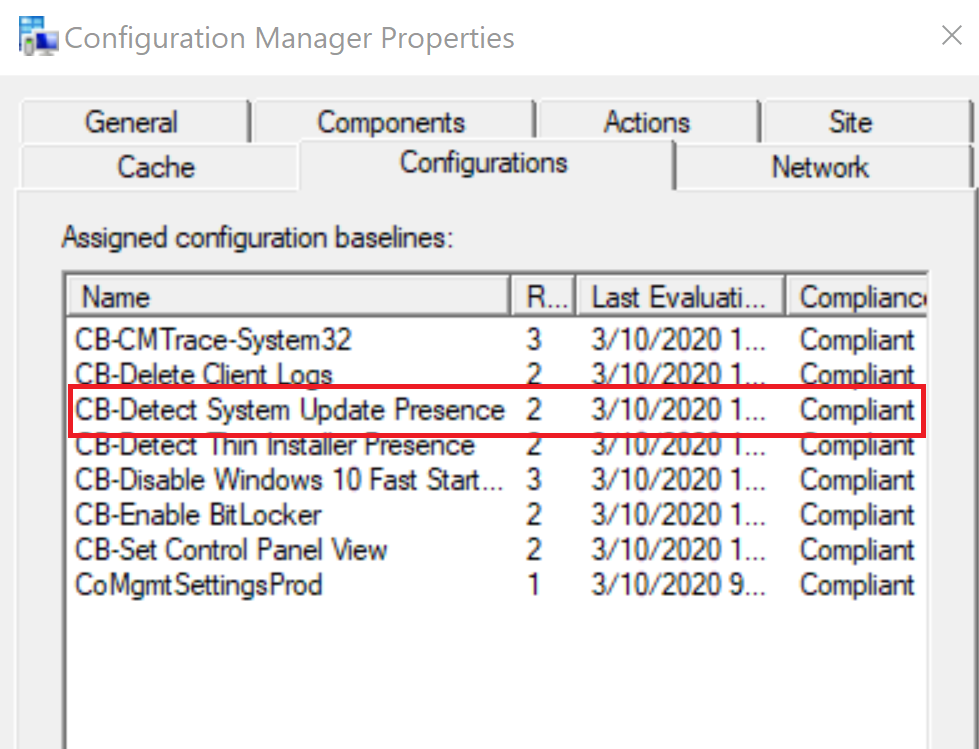This screenshot has width=979, height=749.
Task: Click the Configurations tab
Action: (484, 162)
